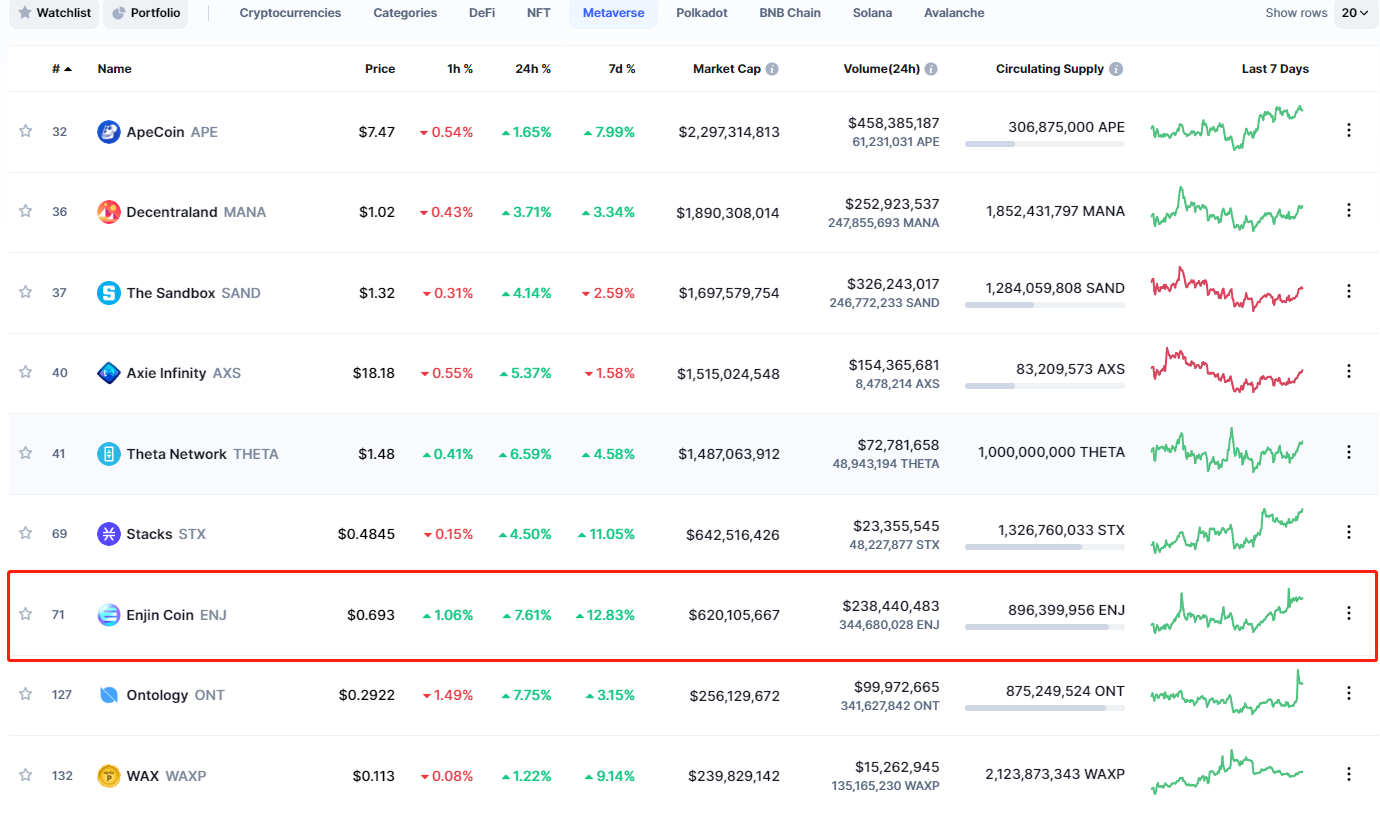Sort by 24h % column header
1380x816 pixels.
(x=533, y=69)
